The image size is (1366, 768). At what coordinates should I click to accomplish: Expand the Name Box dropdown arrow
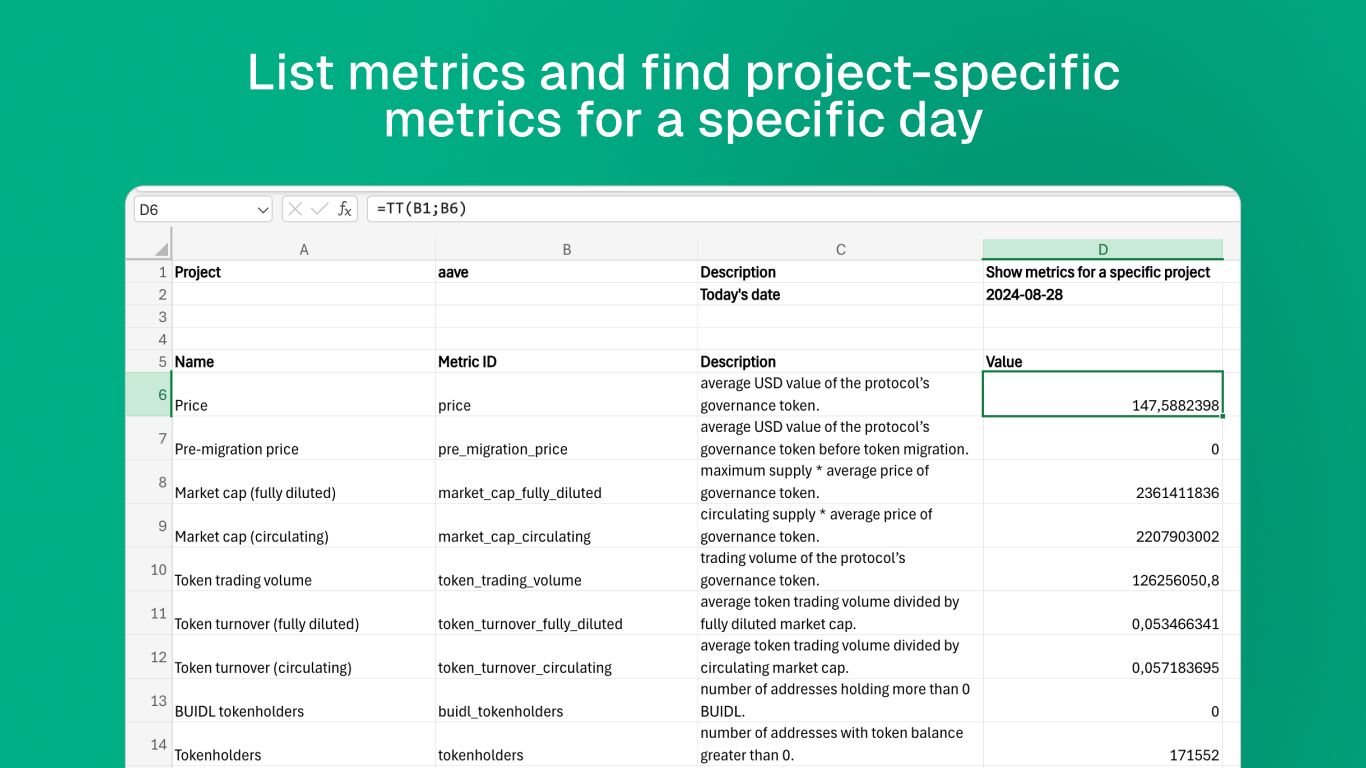263,210
